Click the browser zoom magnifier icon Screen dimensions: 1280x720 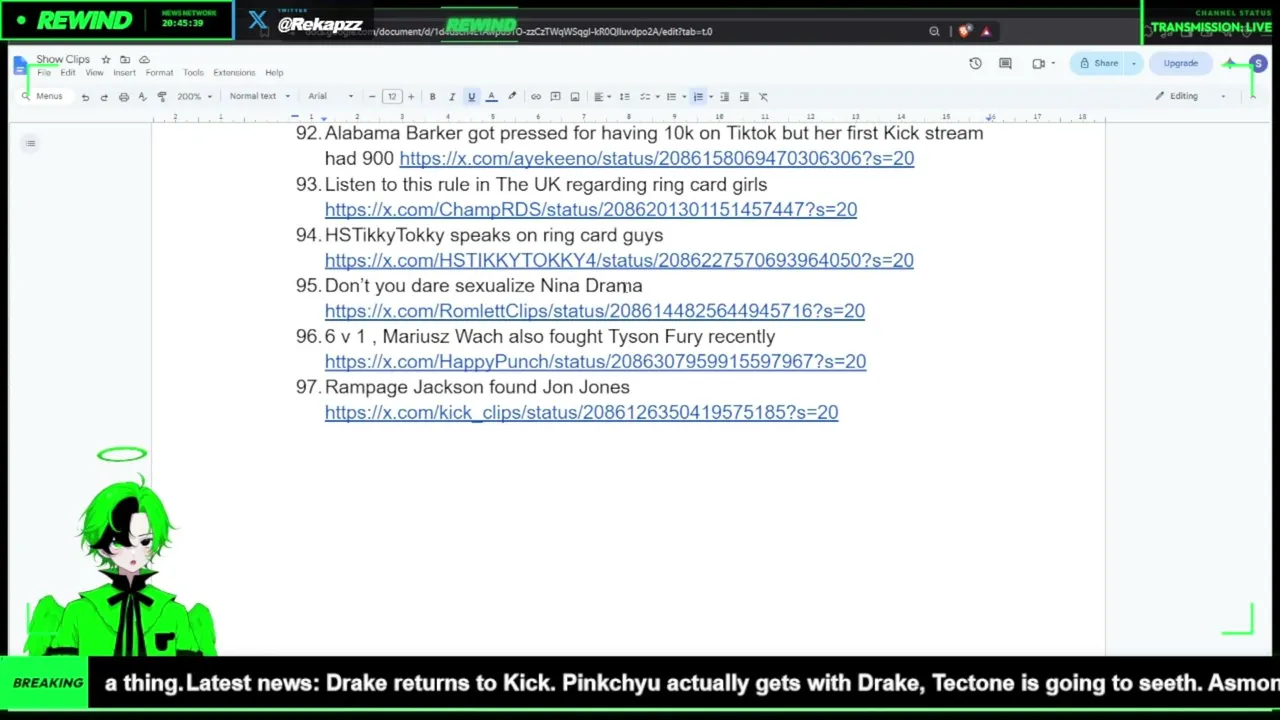click(x=934, y=32)
